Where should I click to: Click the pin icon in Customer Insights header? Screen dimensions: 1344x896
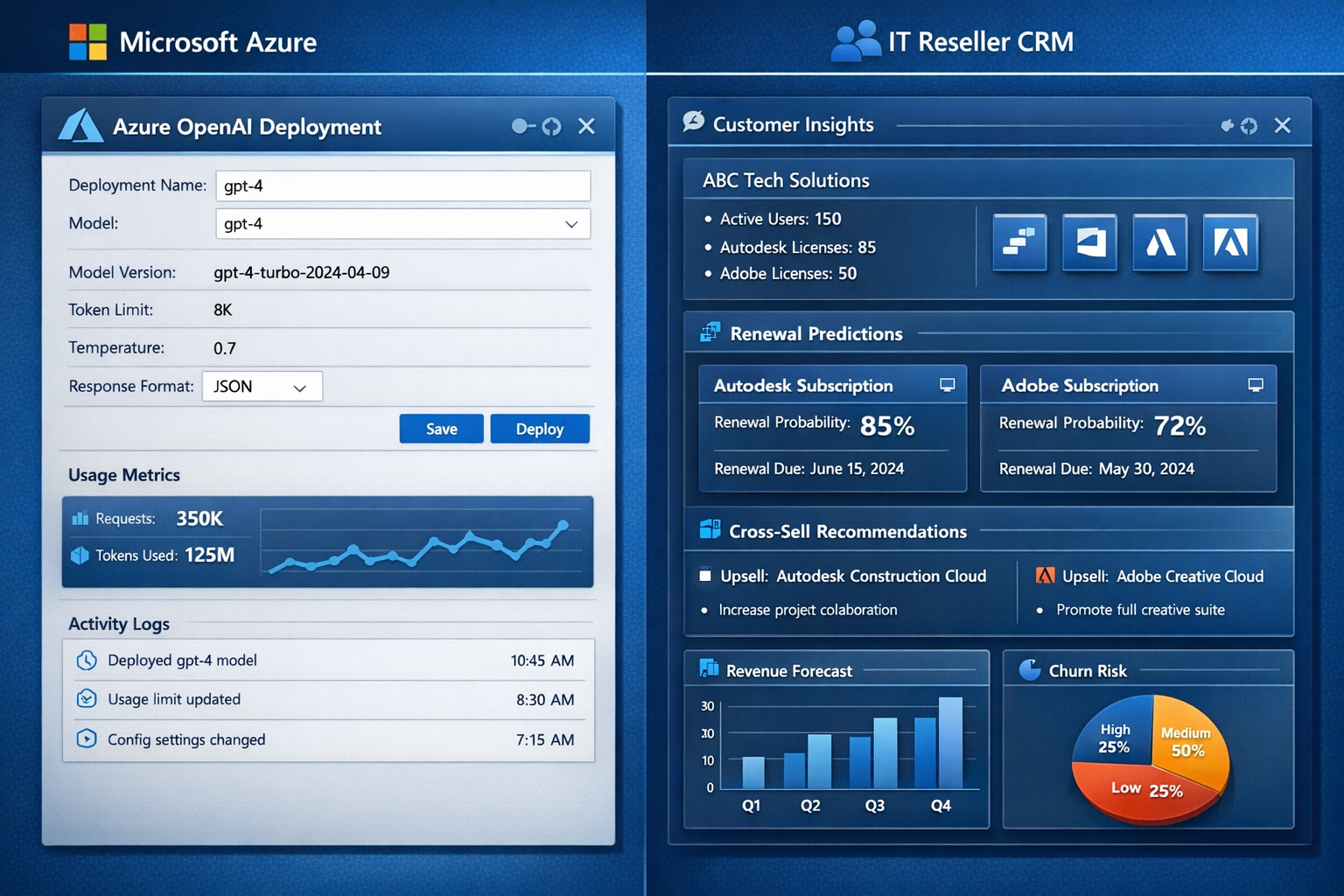[x=1227, y=126]
